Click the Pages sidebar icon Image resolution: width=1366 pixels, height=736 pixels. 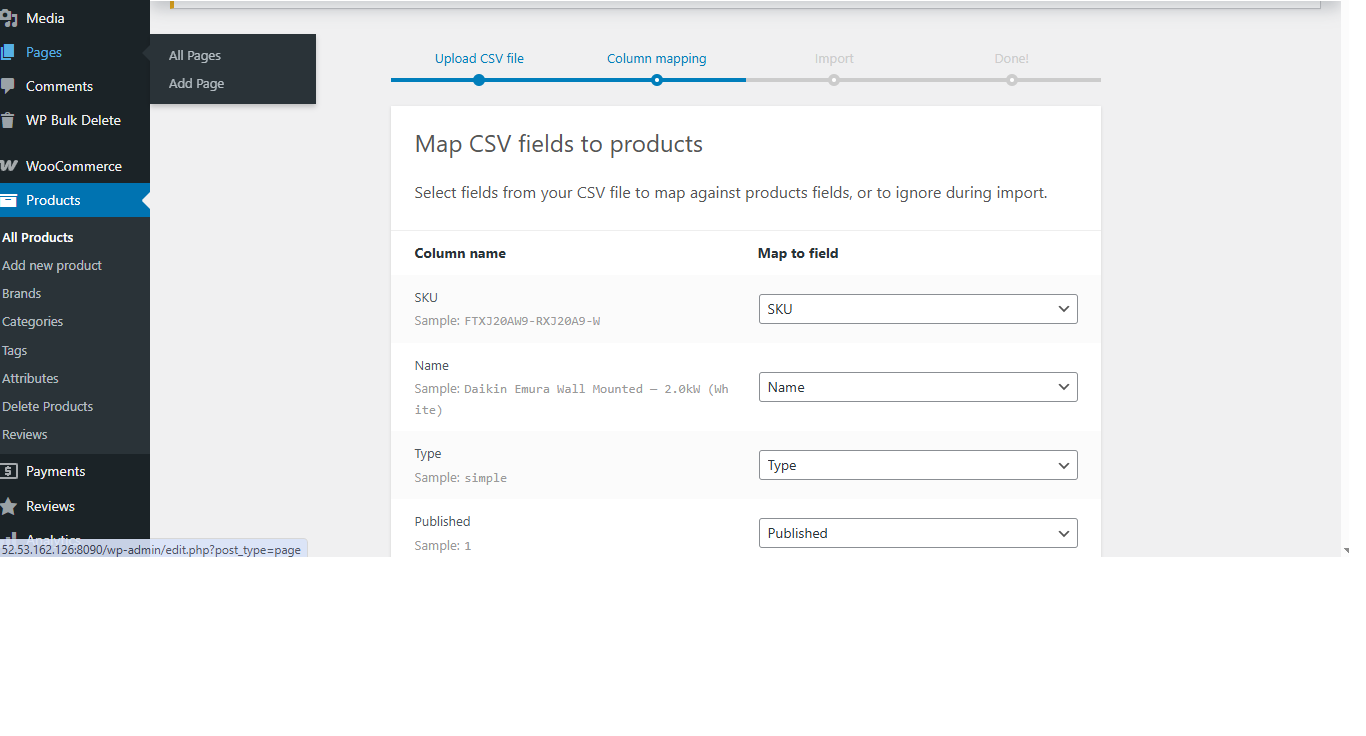click(8, 52)
